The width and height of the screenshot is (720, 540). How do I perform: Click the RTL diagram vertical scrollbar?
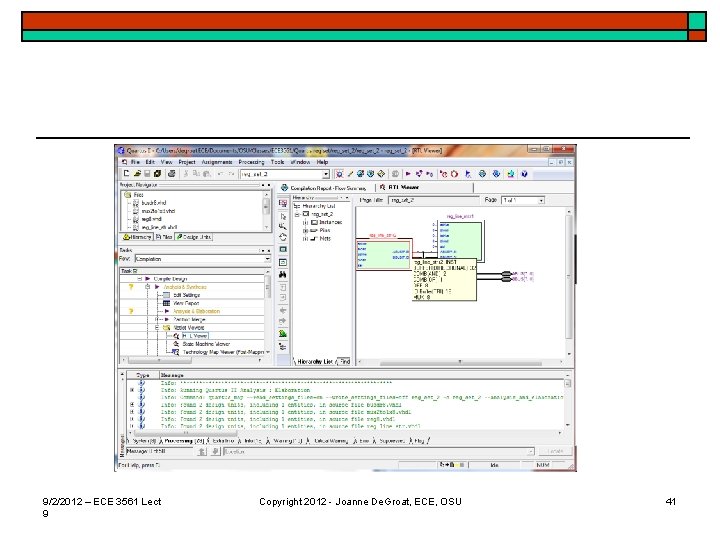click(569, 282)
